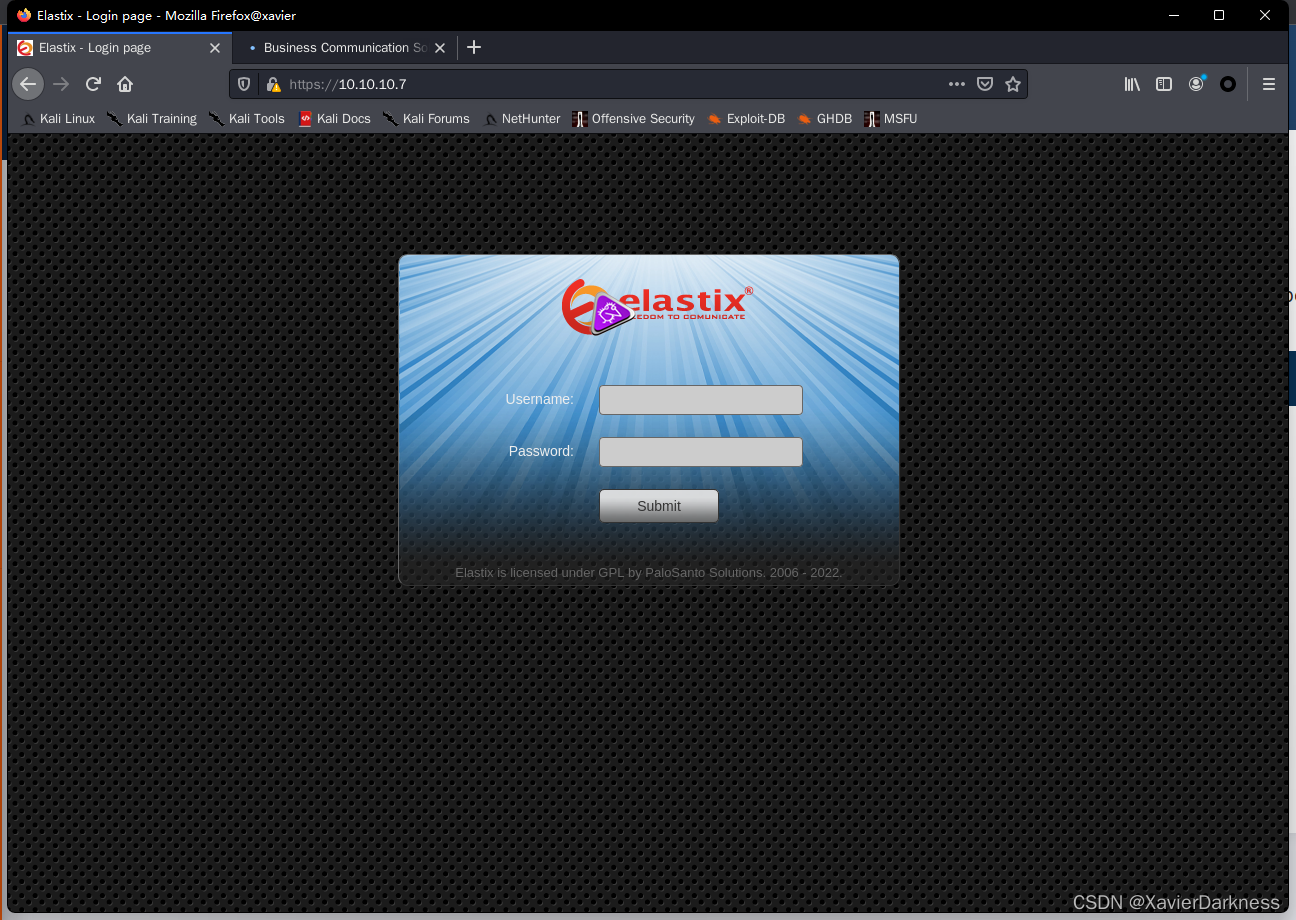1296x920 pixels.
Task: Open the Kali Forums bookmark
Action: click(x=426, y=118)
